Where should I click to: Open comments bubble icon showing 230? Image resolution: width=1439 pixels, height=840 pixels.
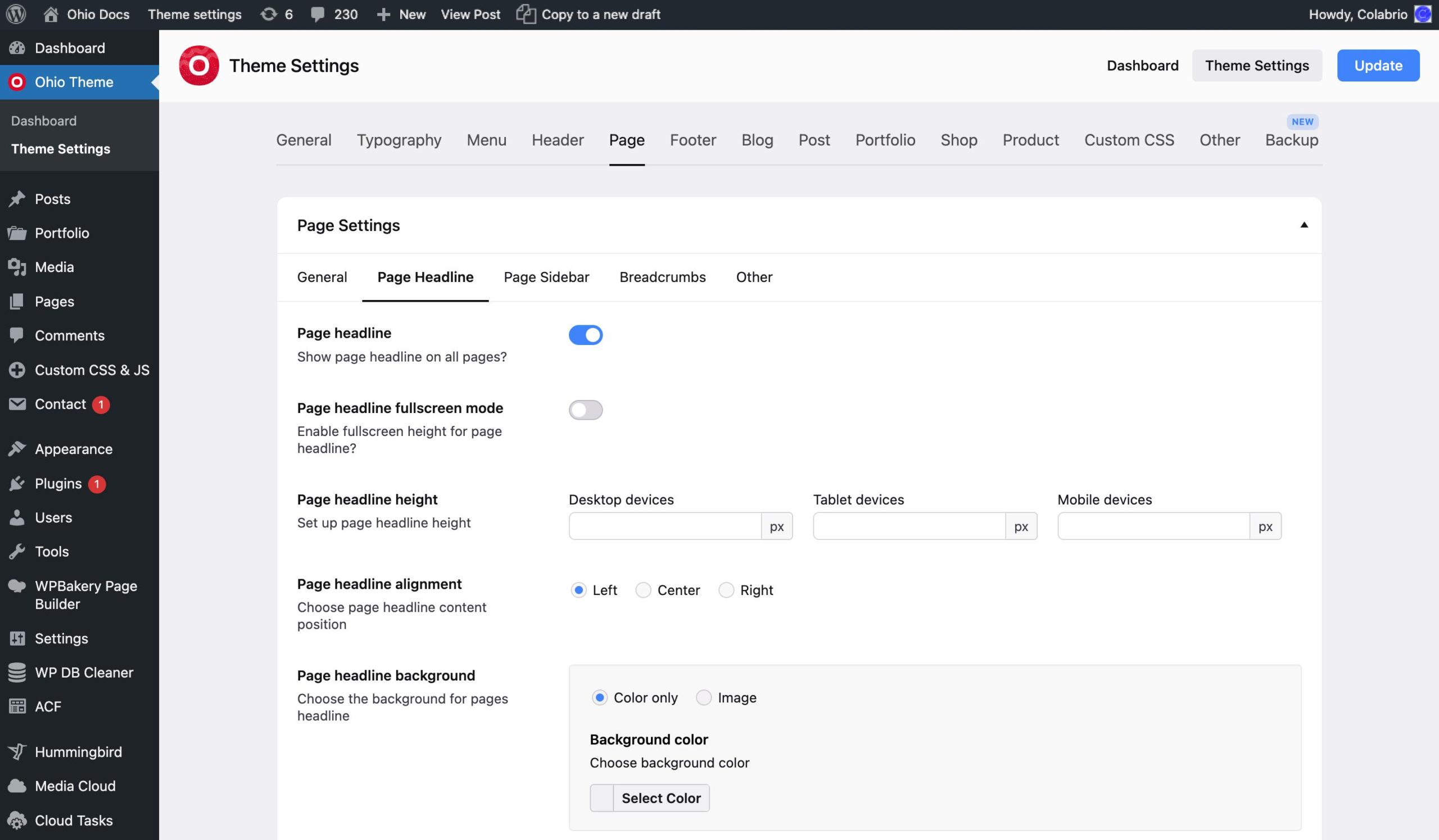tap(318, 15)
